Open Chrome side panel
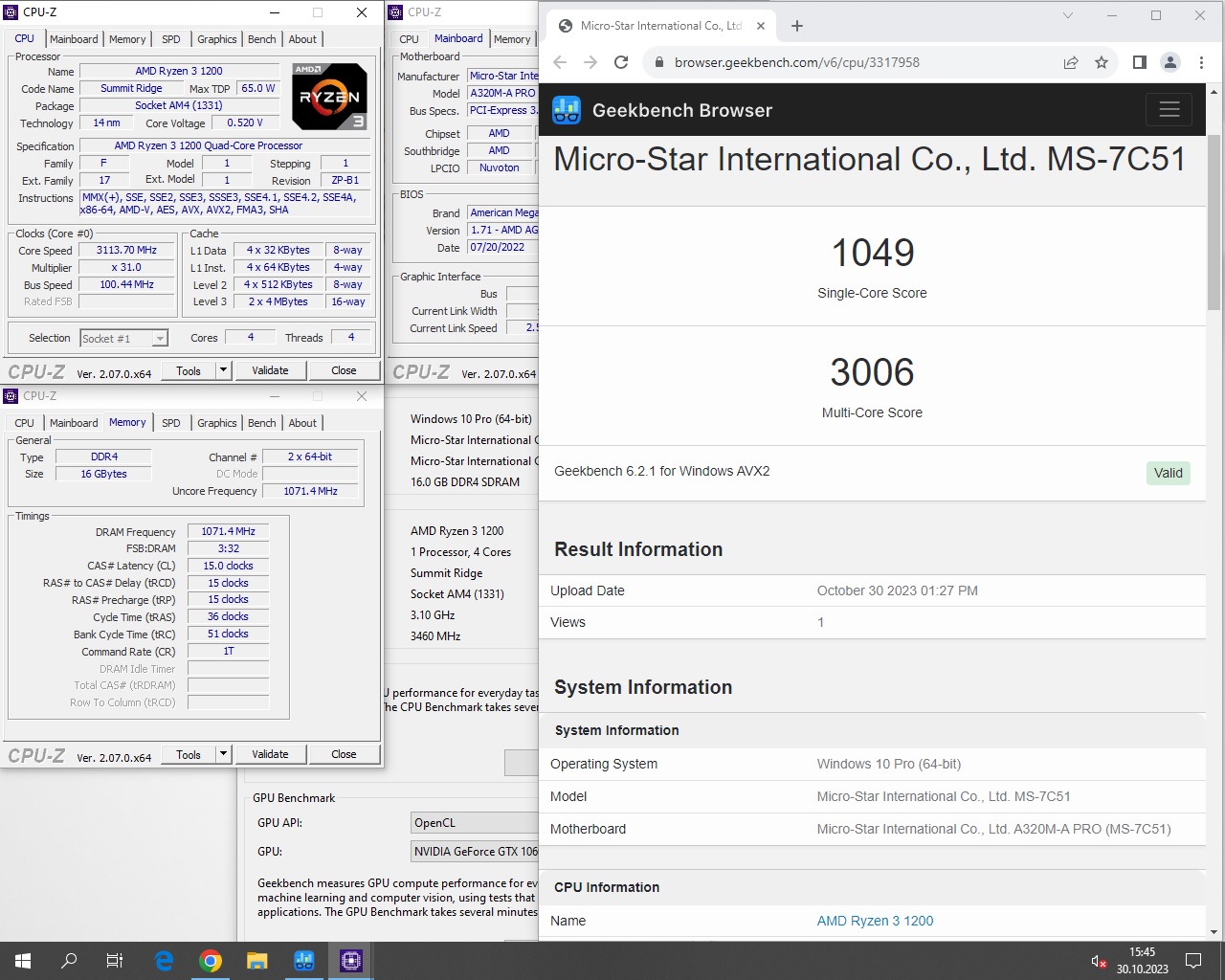1225x980 pixels. [1139, 62]
